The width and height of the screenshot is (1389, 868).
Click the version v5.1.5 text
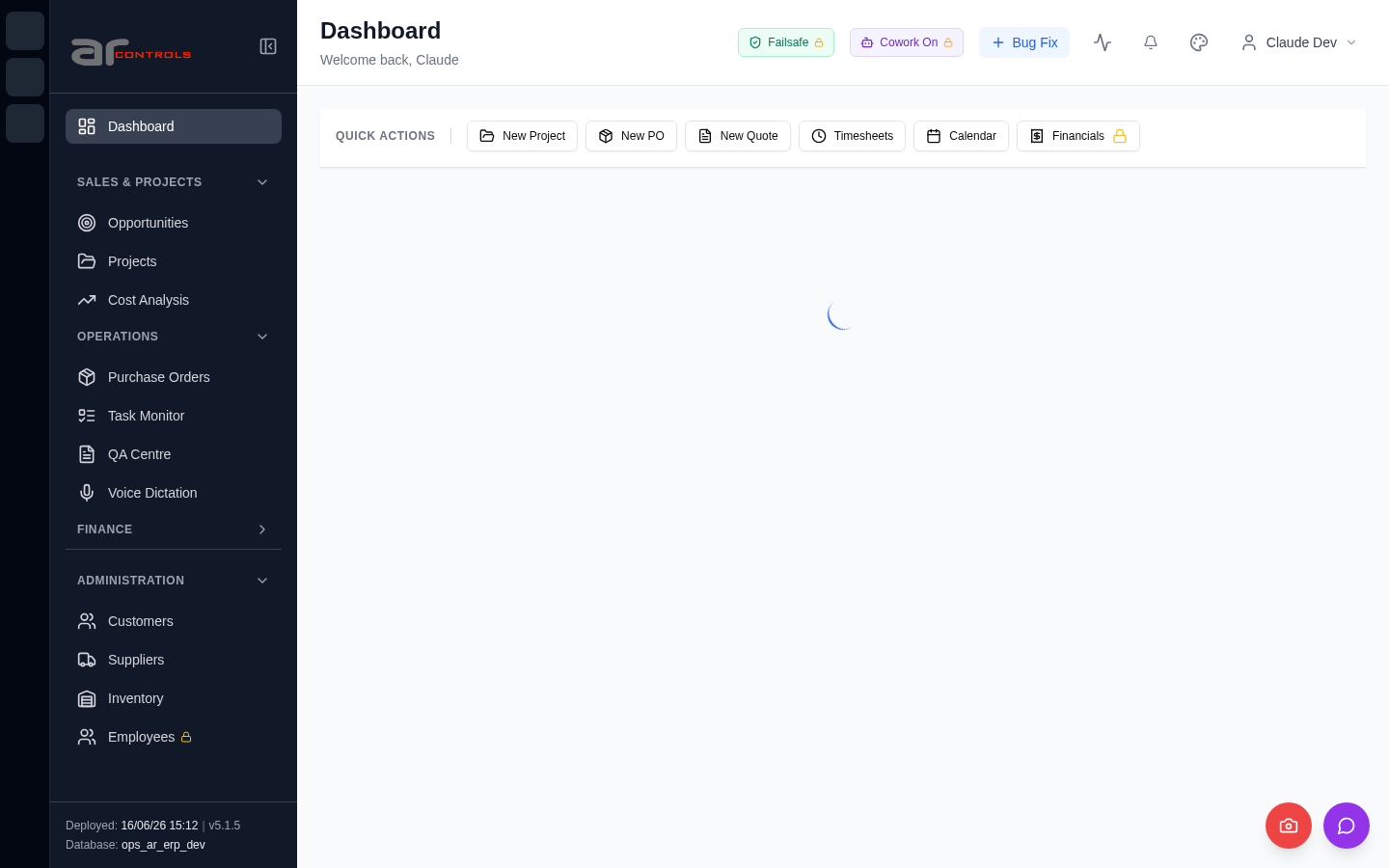click(225, 826)
